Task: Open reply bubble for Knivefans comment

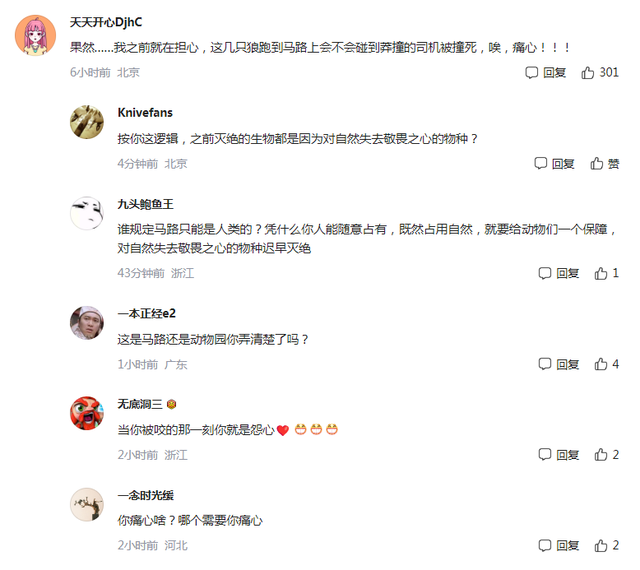Action: [x=540, y=163]
